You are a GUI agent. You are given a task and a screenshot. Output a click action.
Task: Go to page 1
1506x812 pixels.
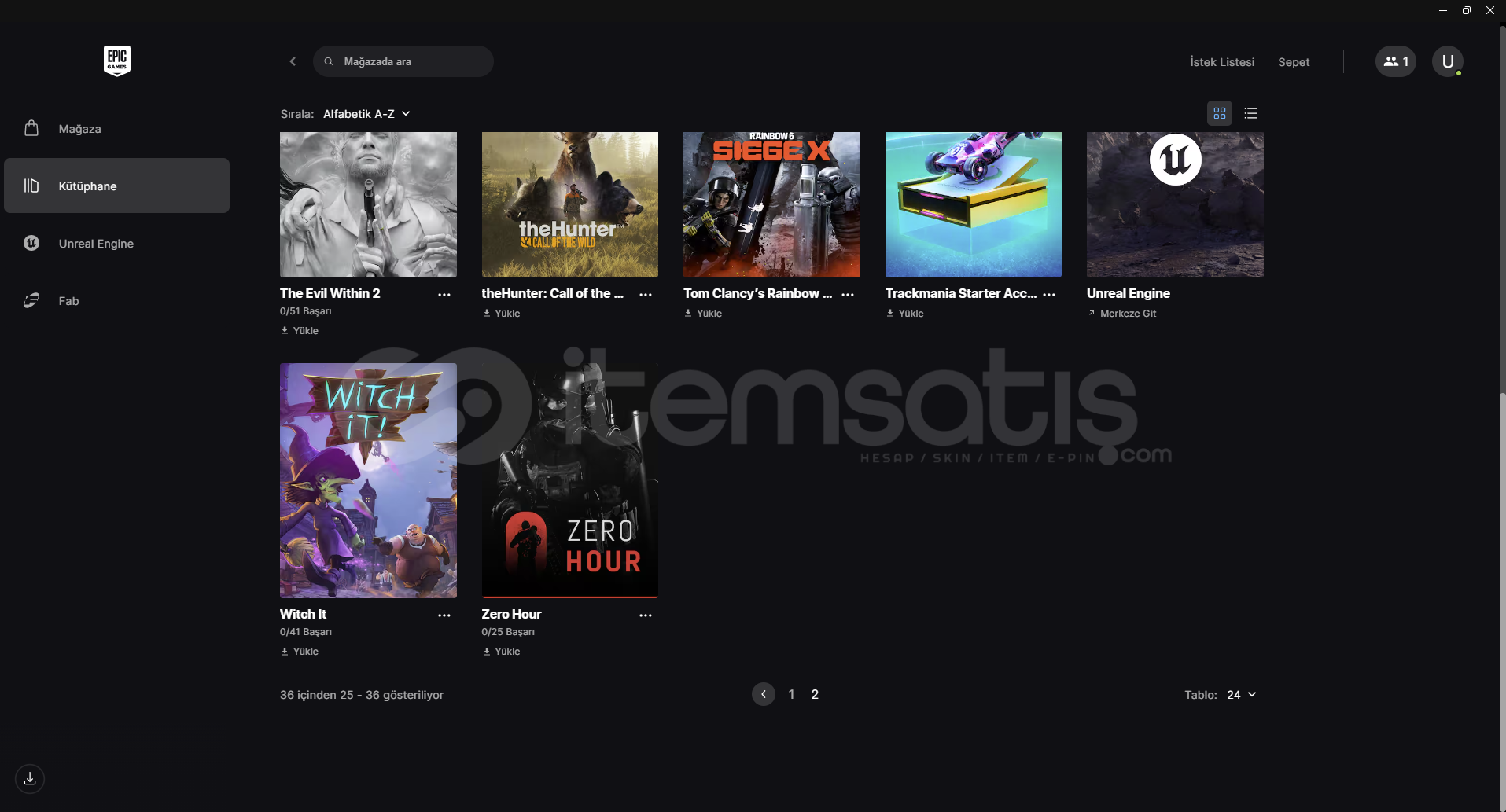[791, 694]
